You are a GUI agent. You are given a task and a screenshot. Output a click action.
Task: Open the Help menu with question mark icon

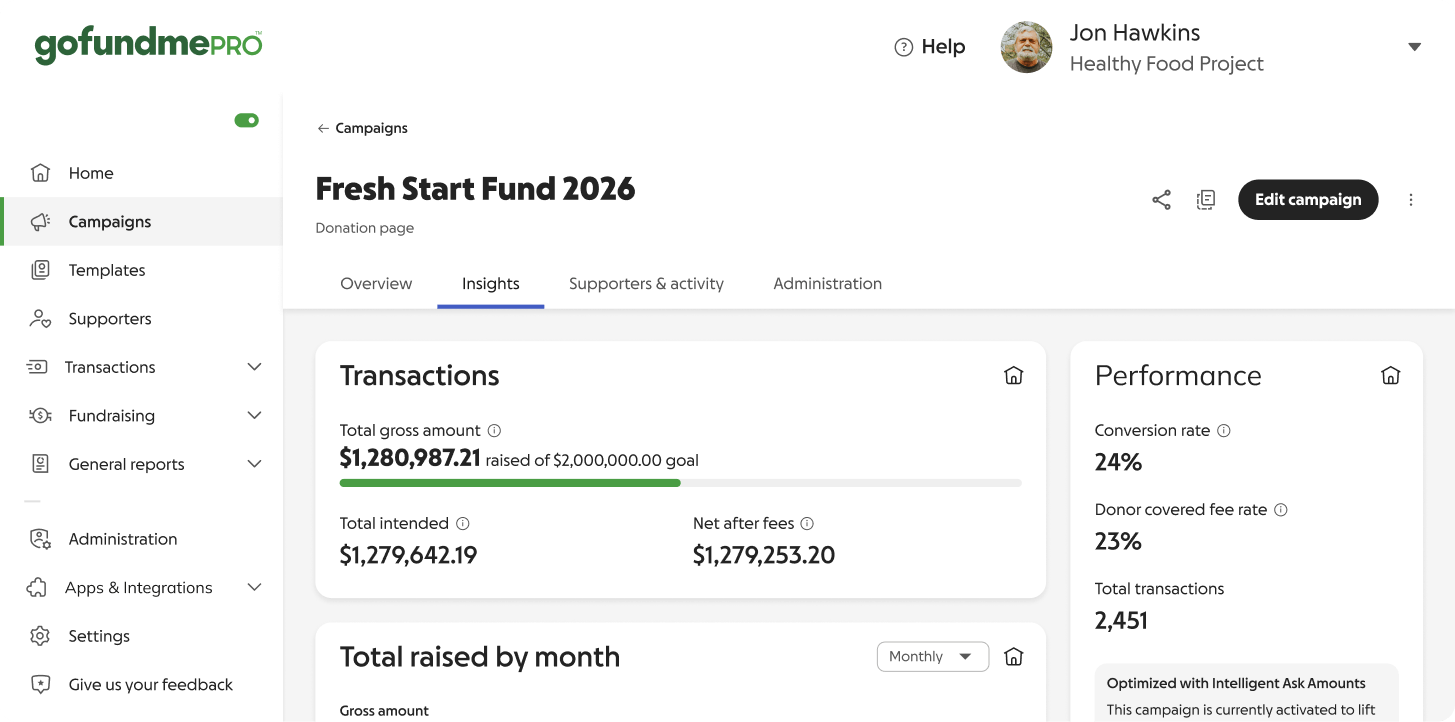(x=929, y=46)
